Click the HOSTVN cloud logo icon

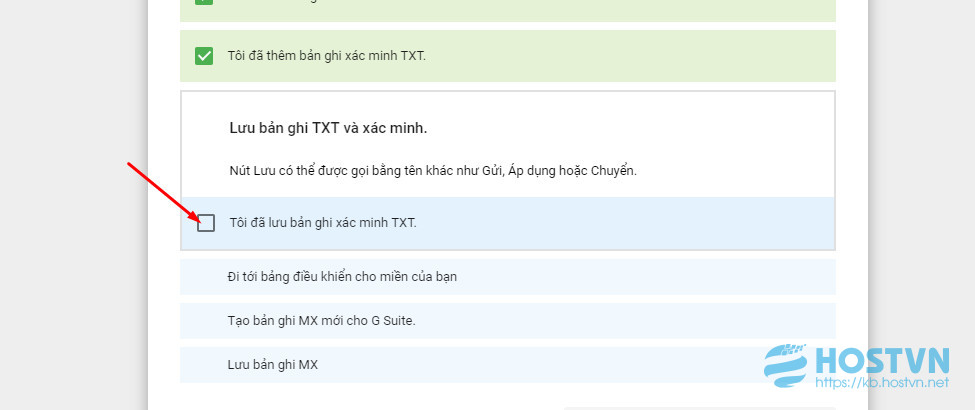coord(786,367)
